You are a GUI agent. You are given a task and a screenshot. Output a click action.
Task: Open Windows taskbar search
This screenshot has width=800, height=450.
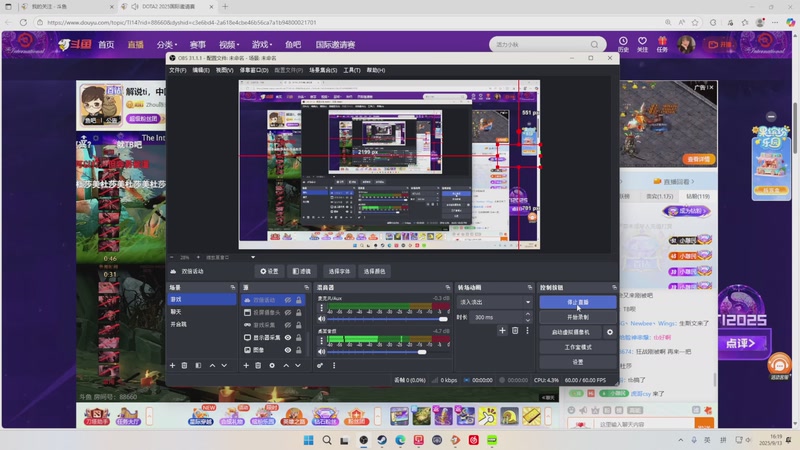tap(327, 440)
